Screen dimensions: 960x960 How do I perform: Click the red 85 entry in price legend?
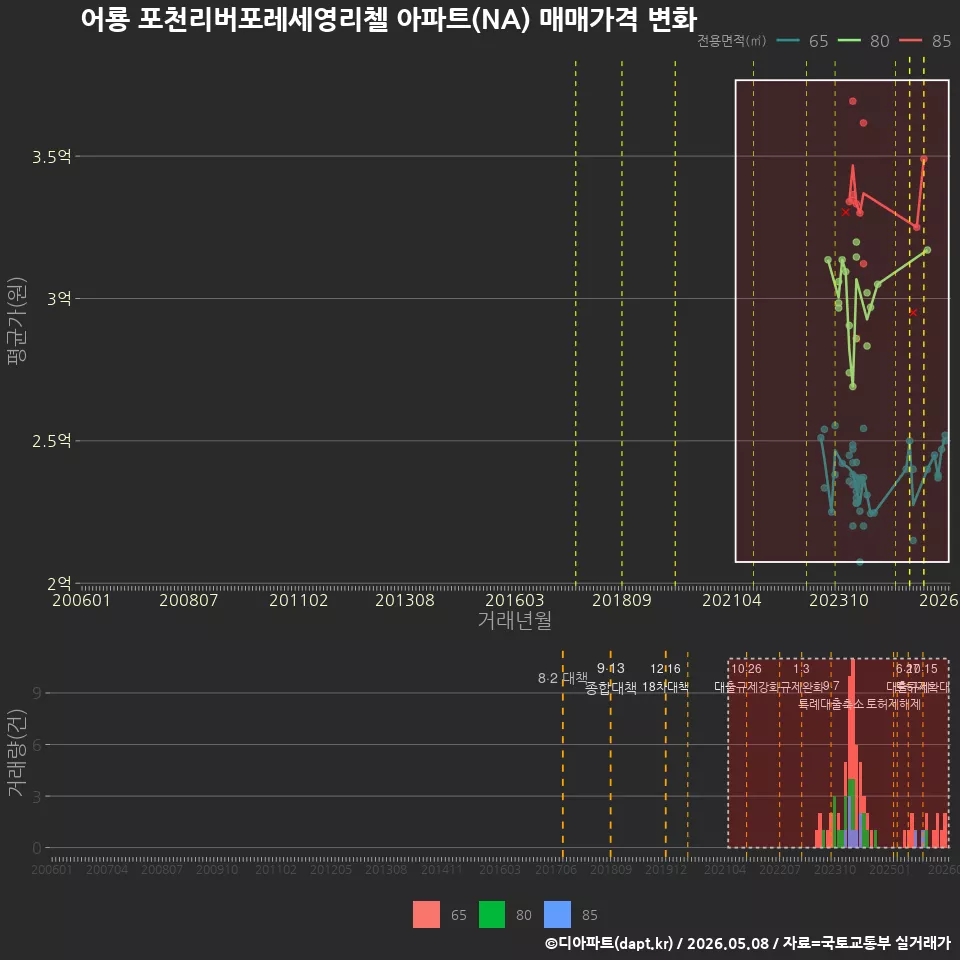925,41
